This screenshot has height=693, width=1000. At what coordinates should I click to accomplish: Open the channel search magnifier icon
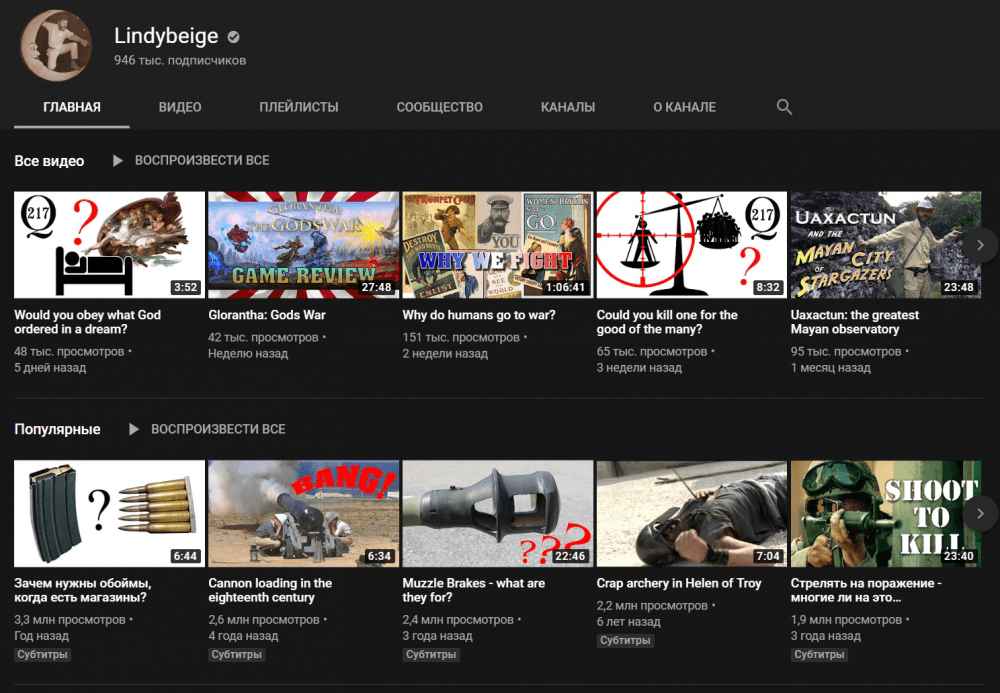(x=784, y=107)
